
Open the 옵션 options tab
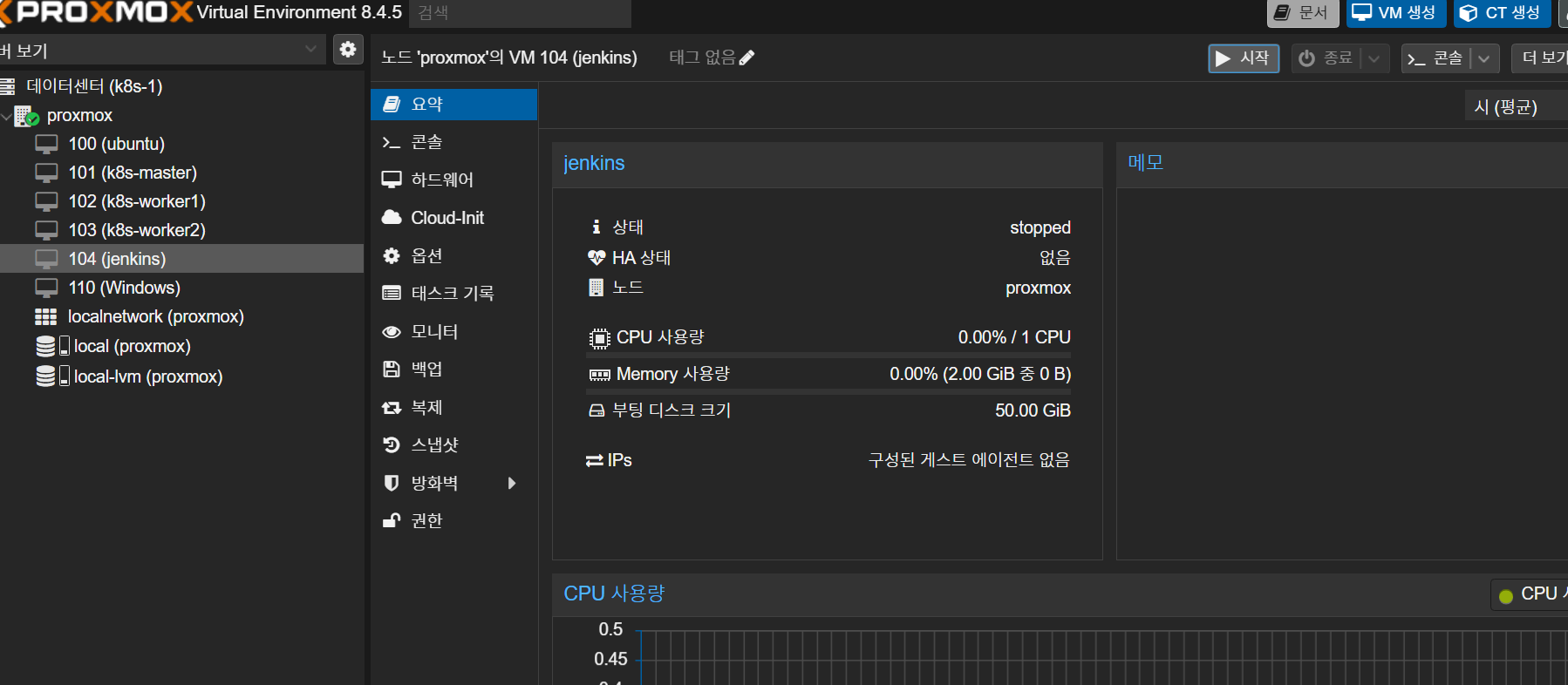[x=453, y=255]
